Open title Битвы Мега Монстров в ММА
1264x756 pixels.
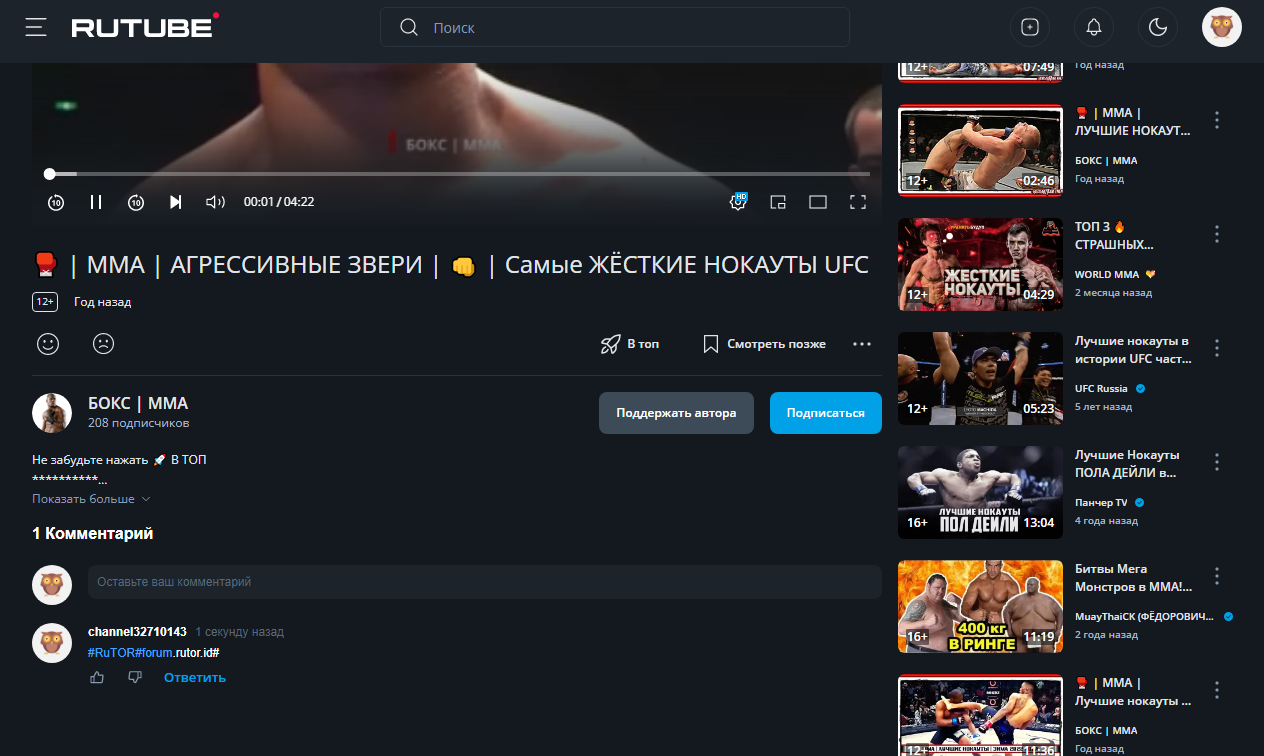pos(1133,577)
